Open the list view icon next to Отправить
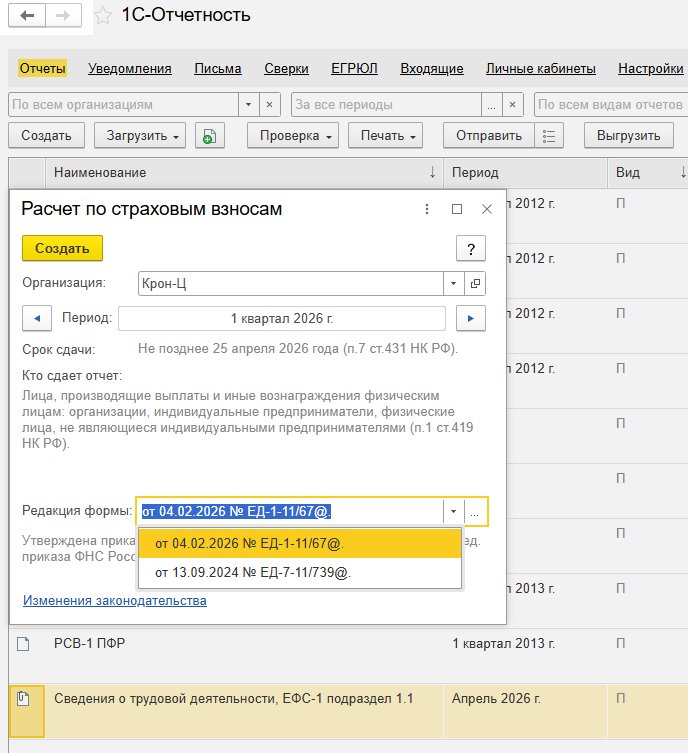 549,136
